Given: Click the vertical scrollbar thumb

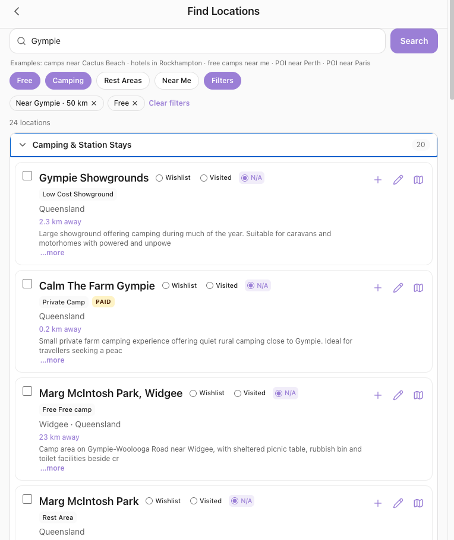Looking at the screenshot, I should [452, 50].
